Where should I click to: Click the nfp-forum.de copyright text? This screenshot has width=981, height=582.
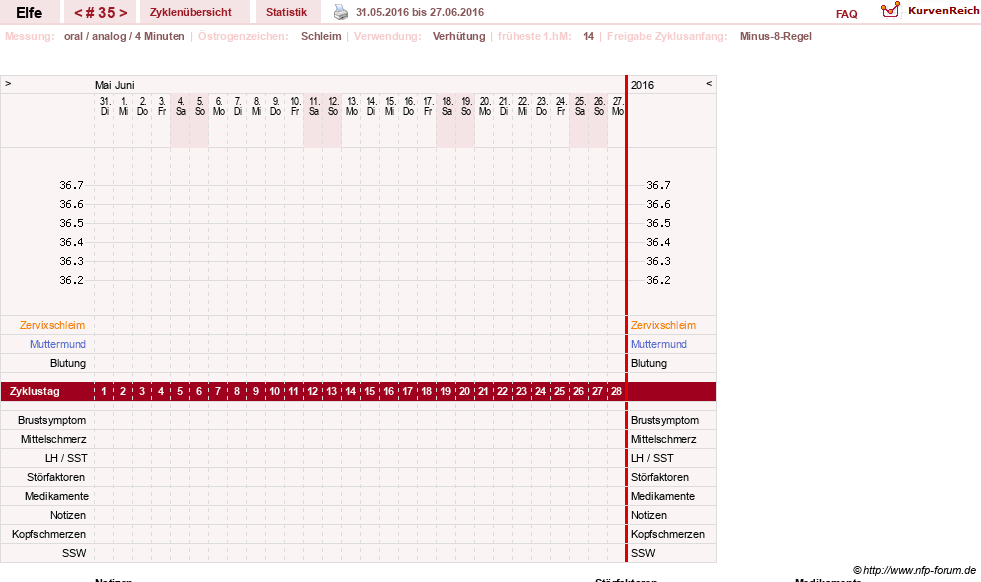coord(914,570)
